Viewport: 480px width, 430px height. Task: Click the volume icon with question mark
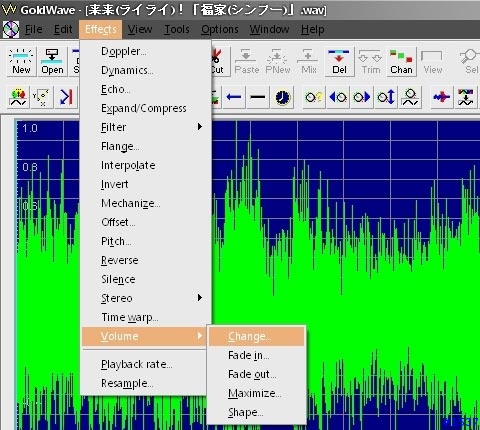(x=314, y=97)
